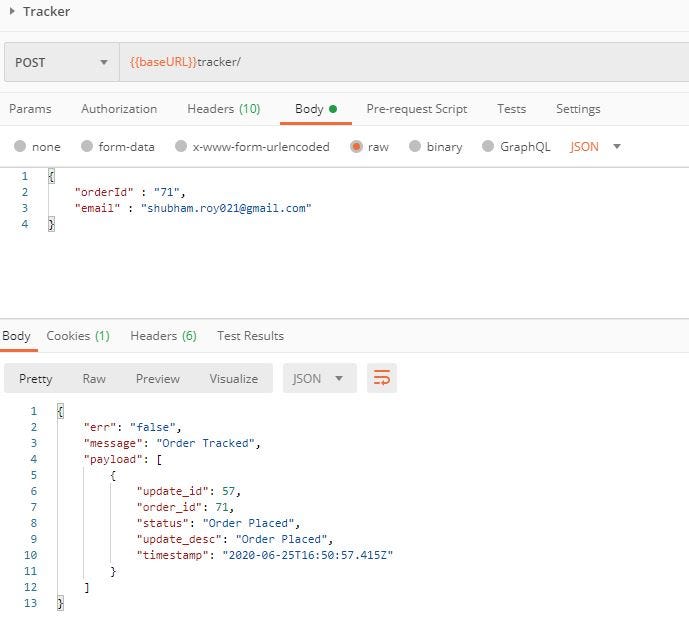Switch to the Tests tab

tap(511, 109)
